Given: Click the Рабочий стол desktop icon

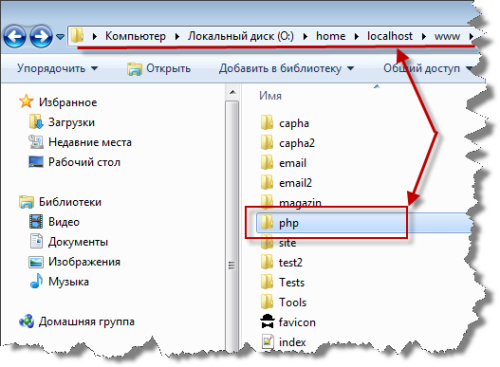Looking at the screenshot, I should pos(36,162).
